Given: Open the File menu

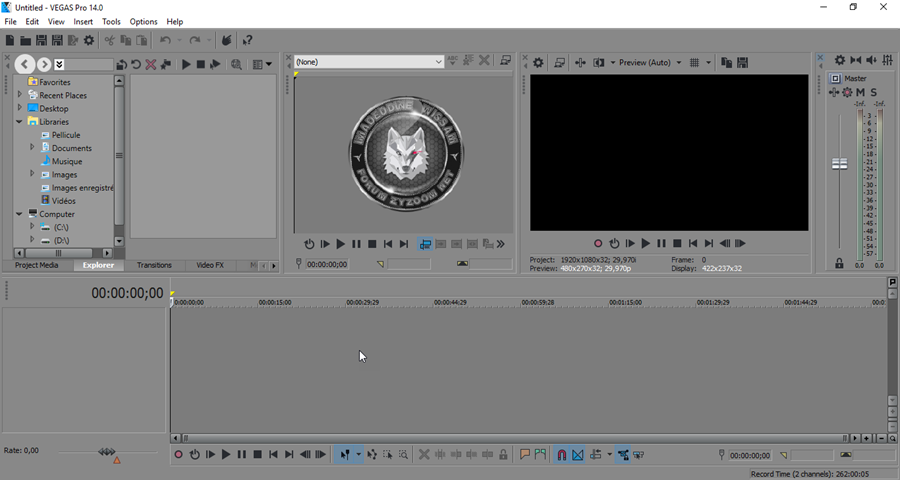Looking at the screenshot, I should point(10,21).
